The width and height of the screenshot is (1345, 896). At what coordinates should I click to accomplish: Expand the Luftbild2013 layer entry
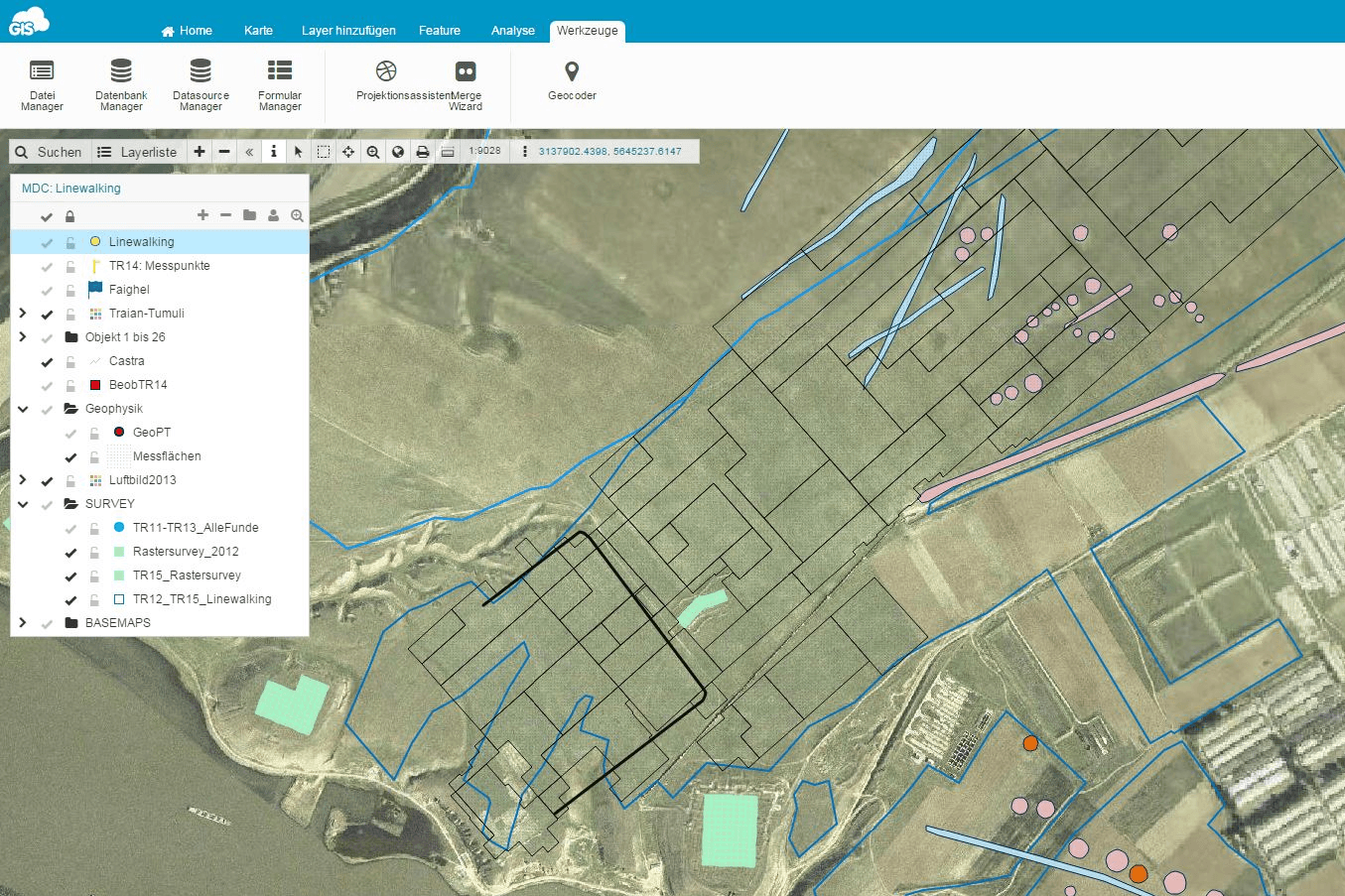coord(22,479)
